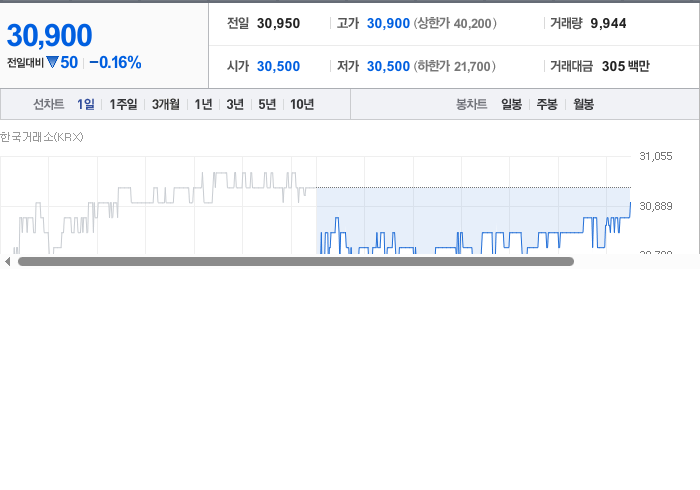This screenshot has width=700, height=490.
Task: Click the 시가 value 30,500
Action: tap(279, 66)
